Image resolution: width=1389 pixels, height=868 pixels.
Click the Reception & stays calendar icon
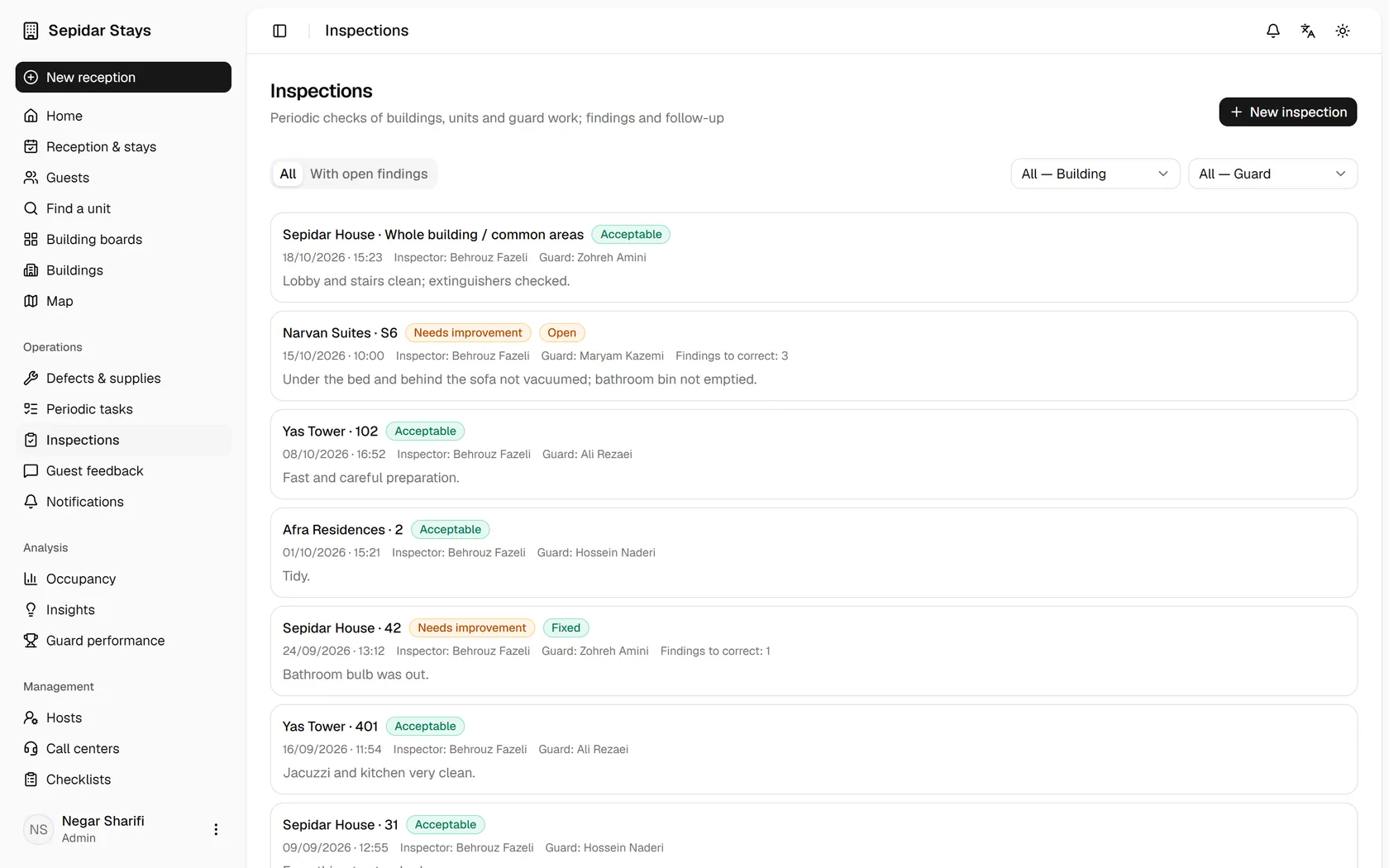(31, 146)
